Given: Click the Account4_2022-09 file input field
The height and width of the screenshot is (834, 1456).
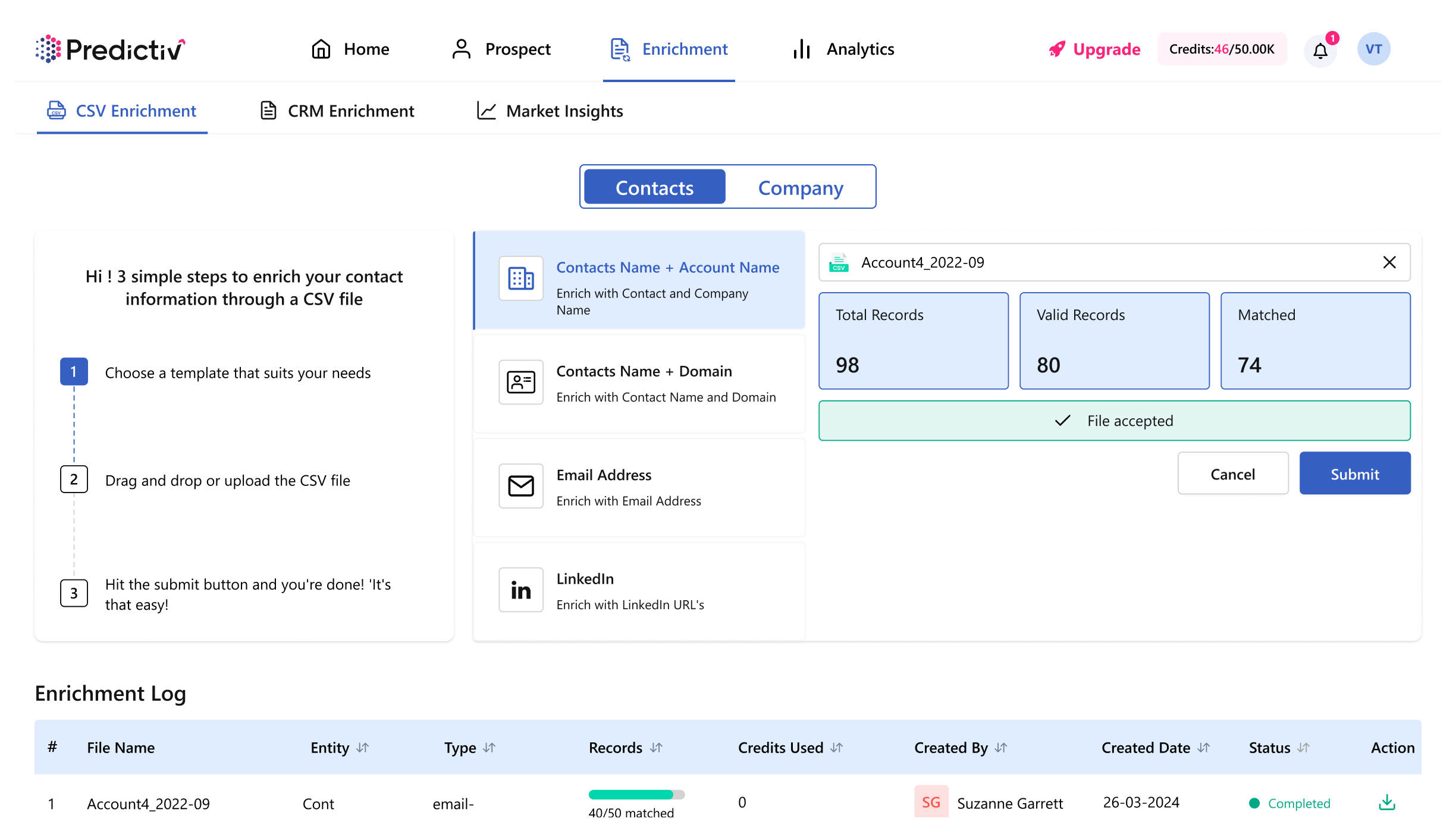Looking at the screenshot, I should click(1113, 262).
